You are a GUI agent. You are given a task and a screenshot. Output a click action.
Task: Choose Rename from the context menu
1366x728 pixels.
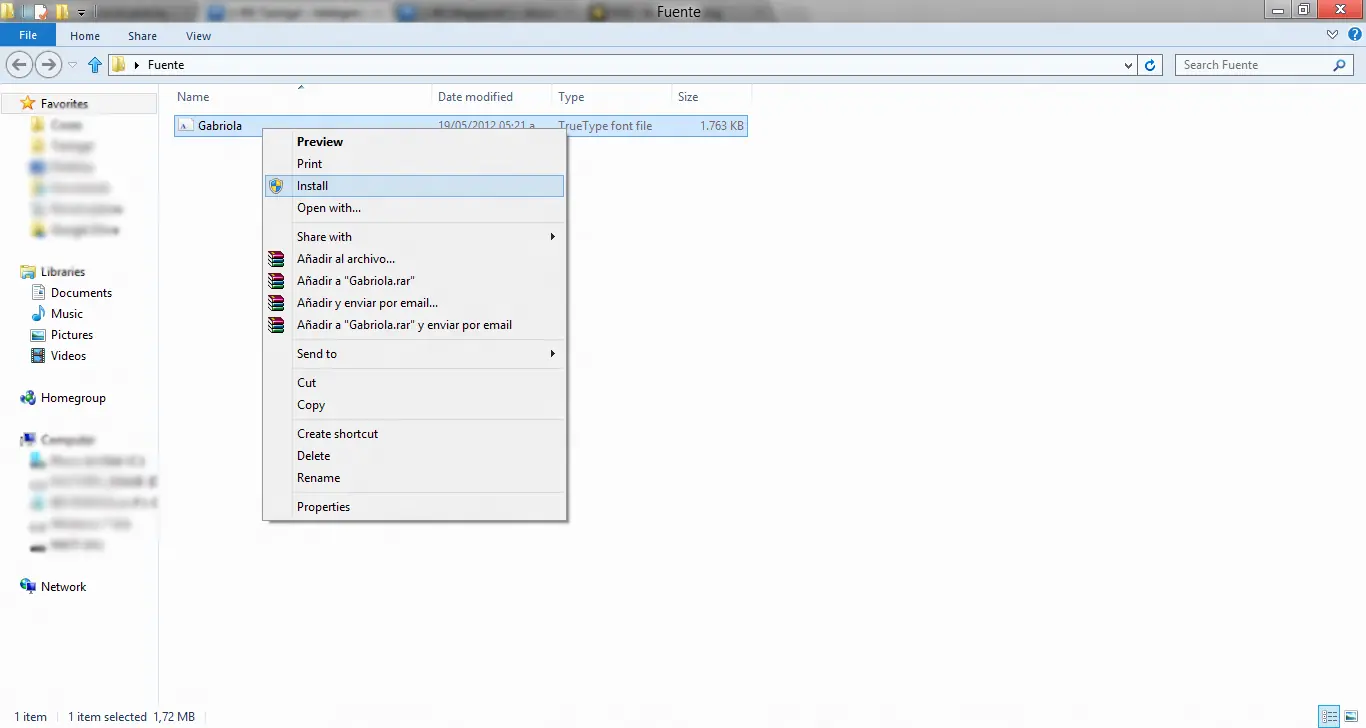pyautogui.click(x=415, y=478)
